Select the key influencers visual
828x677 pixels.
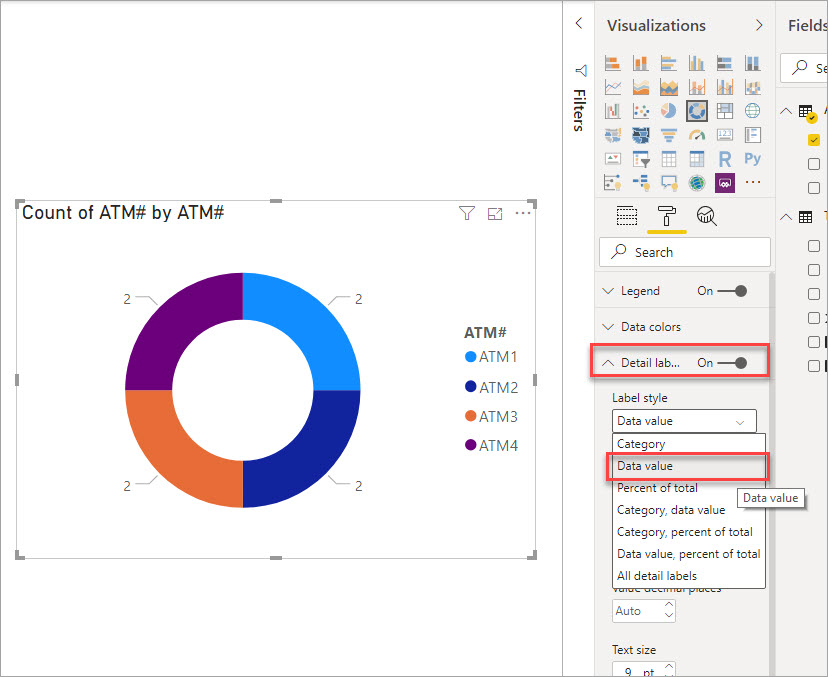click(613, 183)
